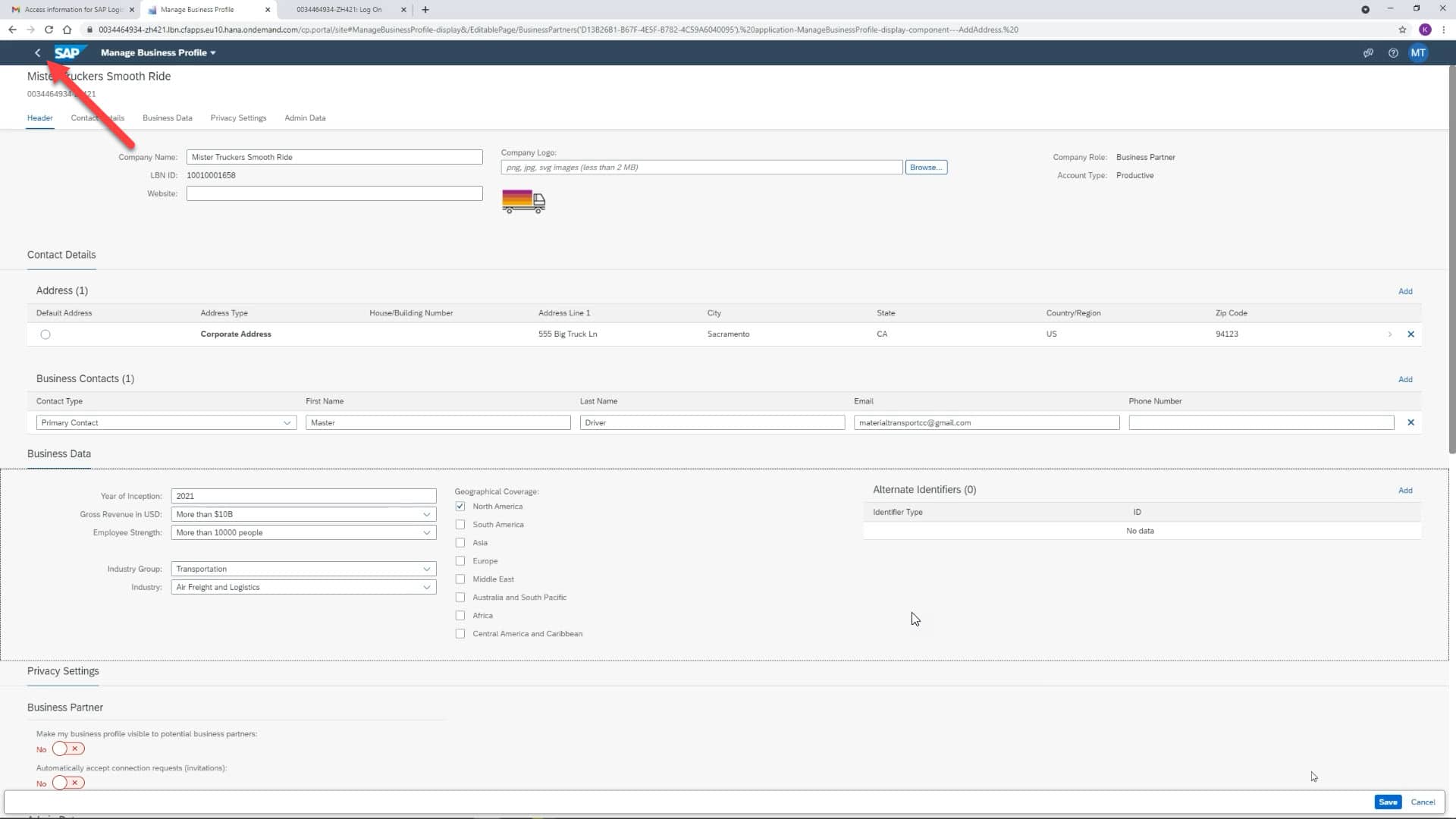Viewport: 1456px width, 819px height.
Task: Open a new browser tab
Action: [x=425, y=10]
